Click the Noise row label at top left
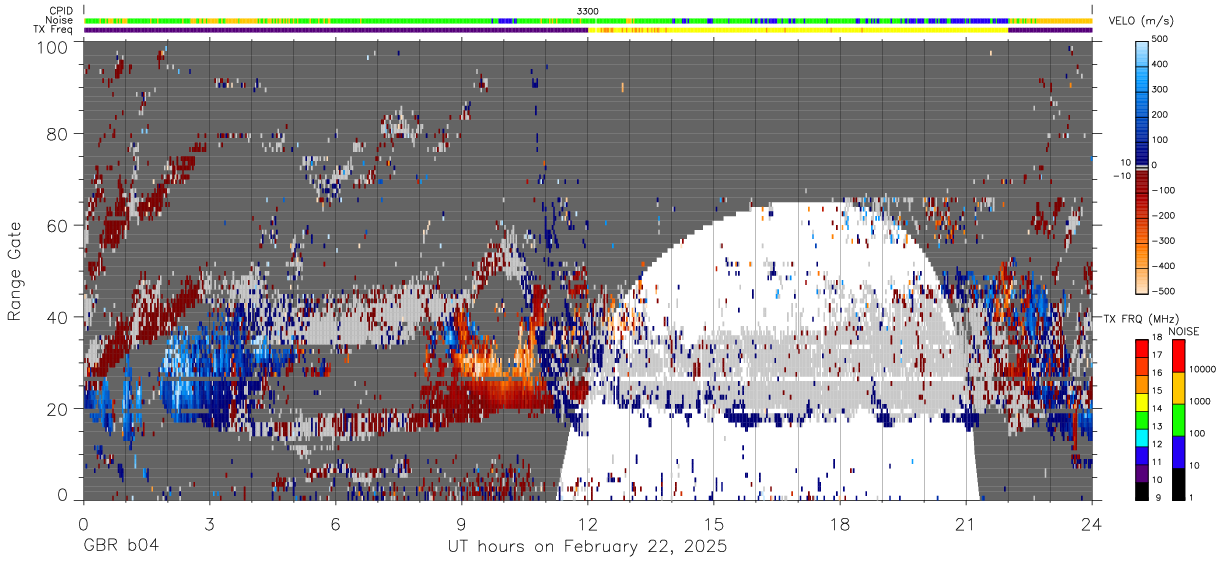Viewport: 1228px width, 567px height. [60, 20]
